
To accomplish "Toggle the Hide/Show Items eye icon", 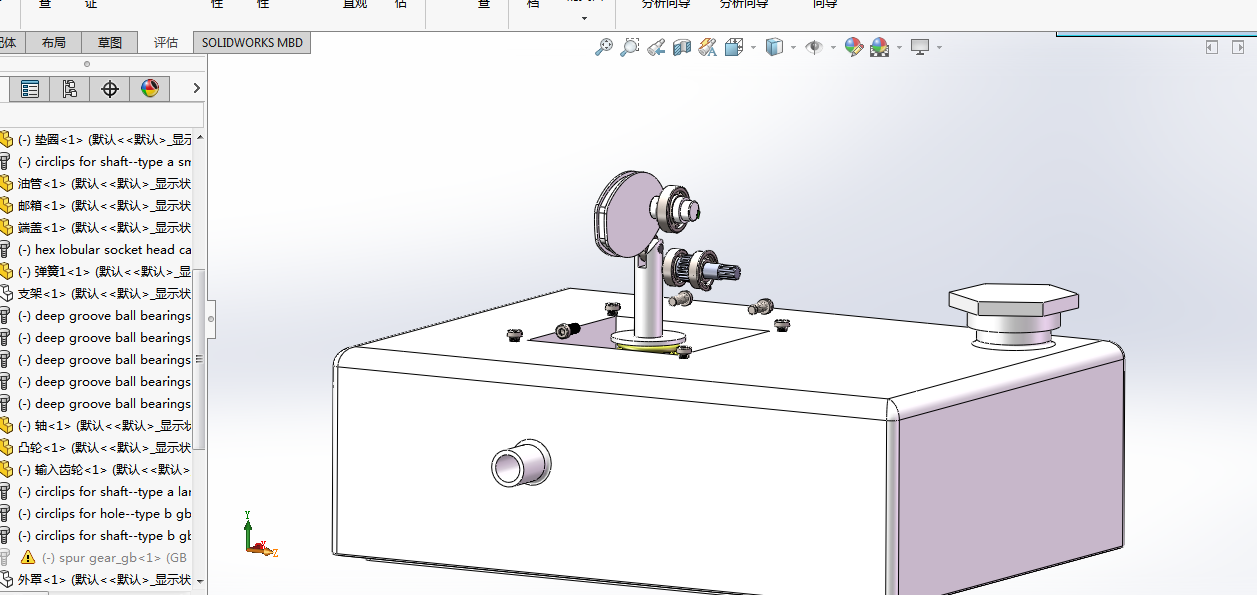I will [x=814, y=47].
